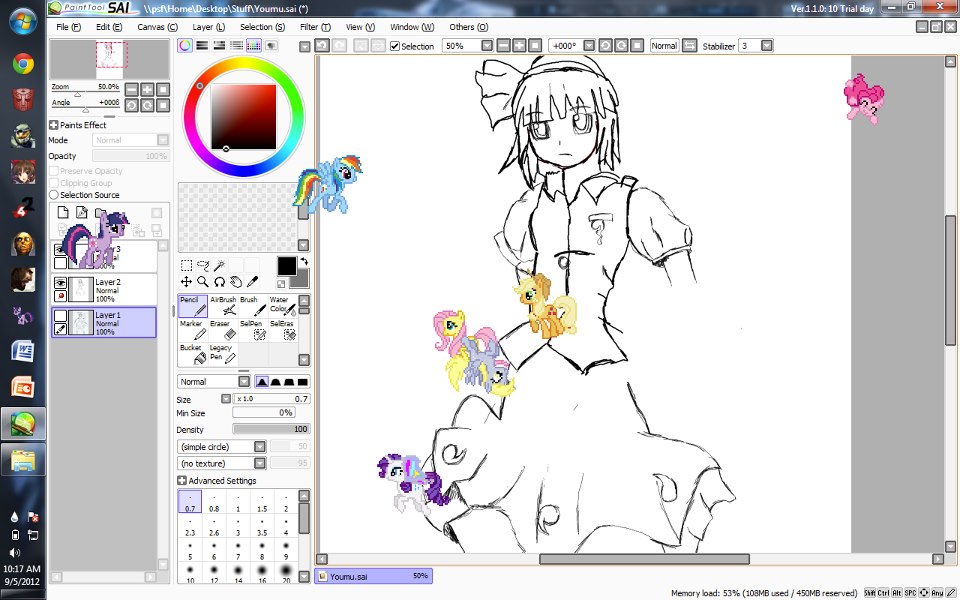Select the SelPen tool
Screen dimensions: 960x600
[252, 329]
